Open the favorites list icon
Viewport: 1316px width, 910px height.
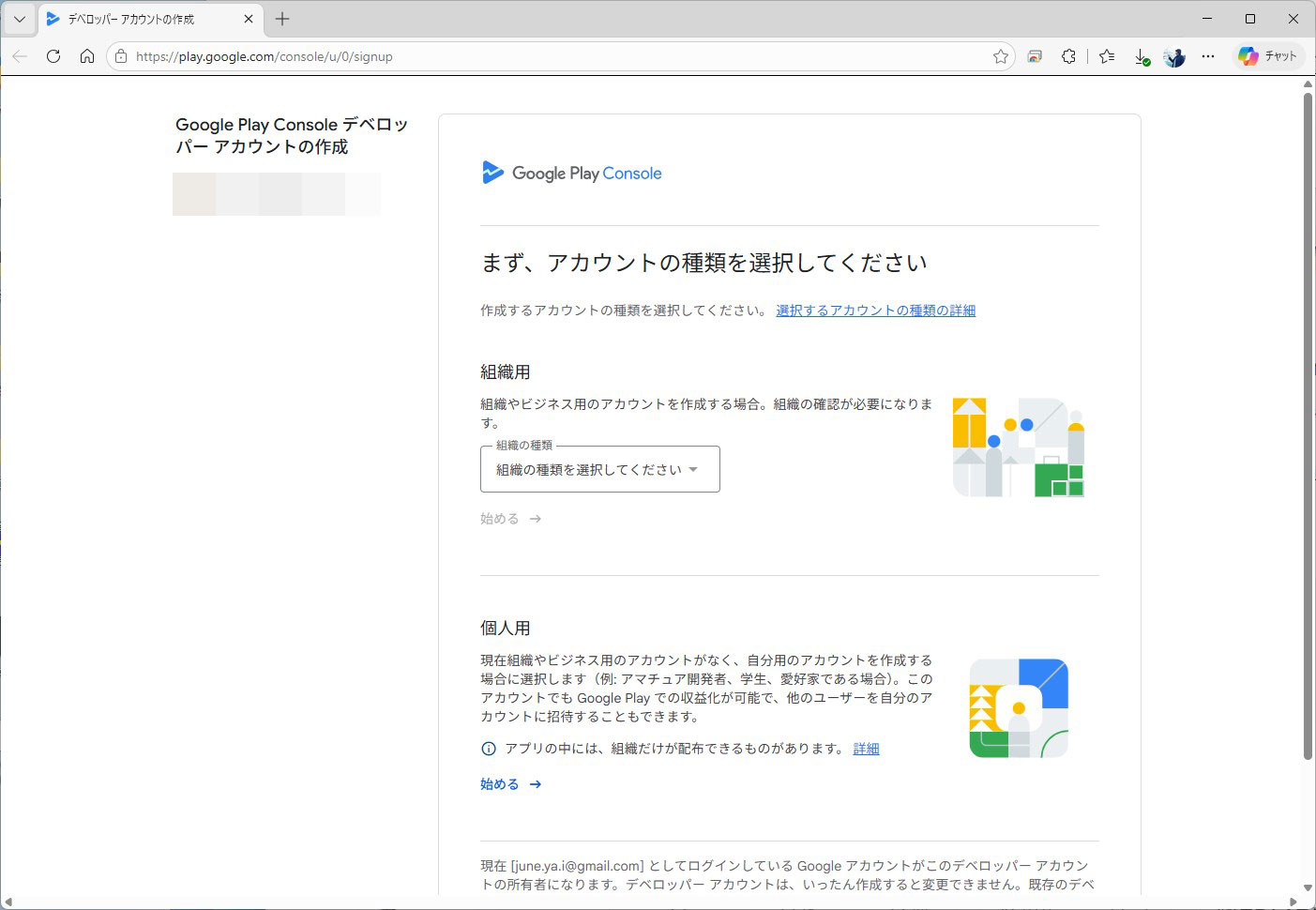[1107, 56]
